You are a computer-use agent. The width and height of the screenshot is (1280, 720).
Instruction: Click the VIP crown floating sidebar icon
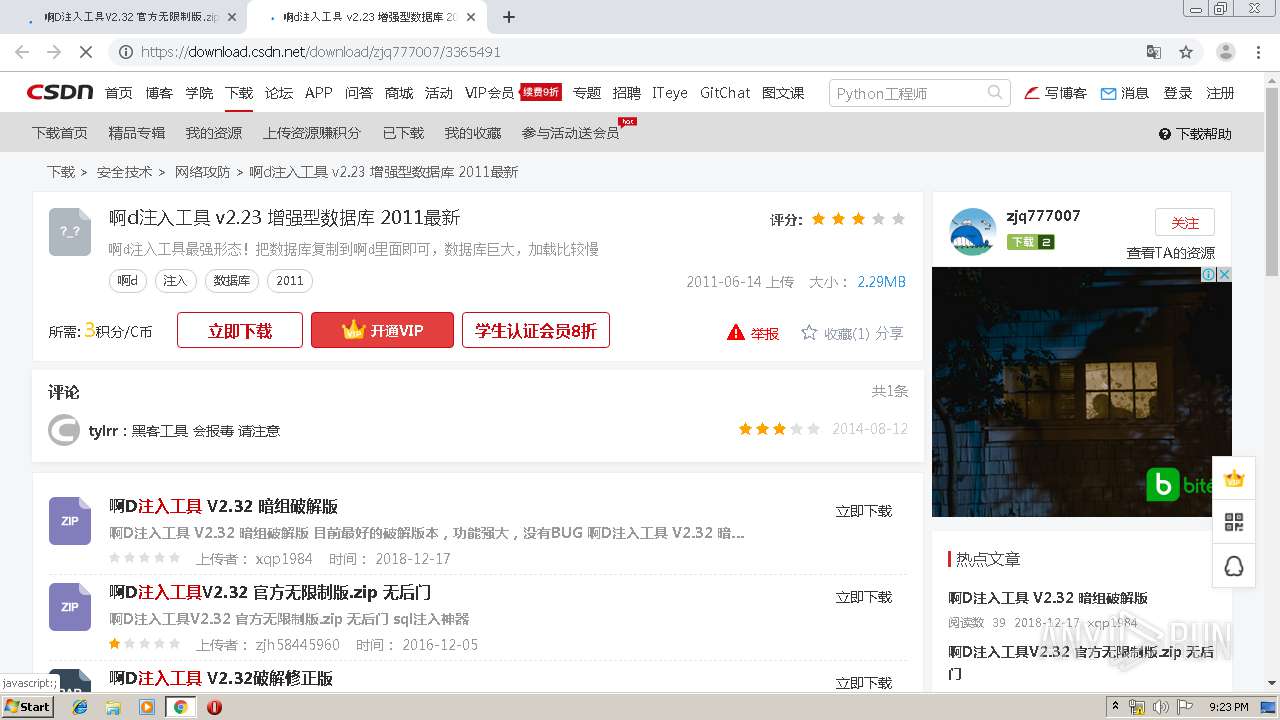(1234, 479)
